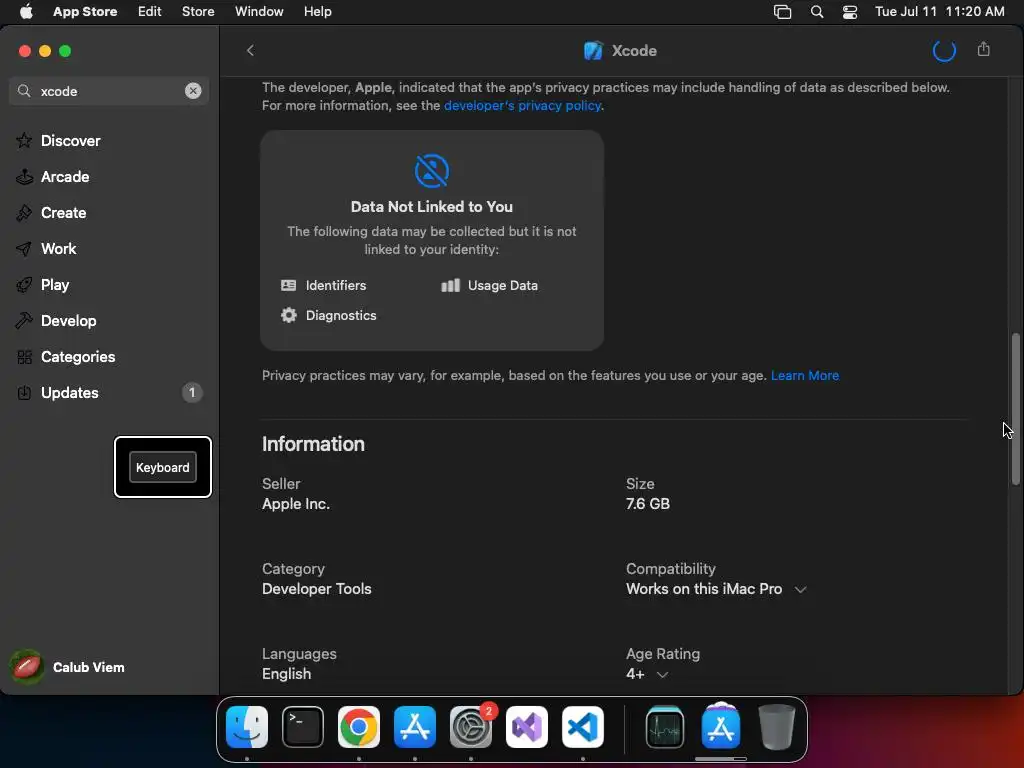Click the Developer Tools category value
Image resolution: width=1024 pixels, height=768 pixels.
tap(317, 588)
